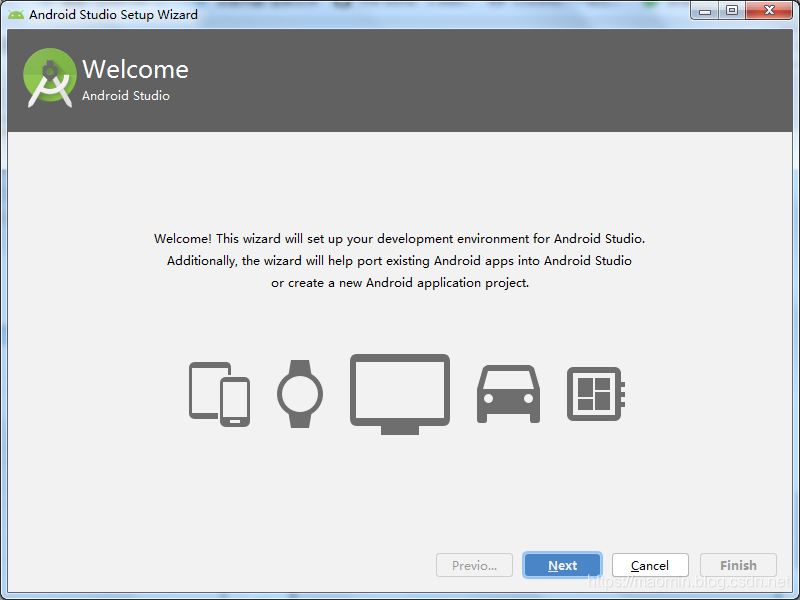Click the disabled Previous button
Image resolution: width=800 pixels, height=600 pixels.
(474, 565)
